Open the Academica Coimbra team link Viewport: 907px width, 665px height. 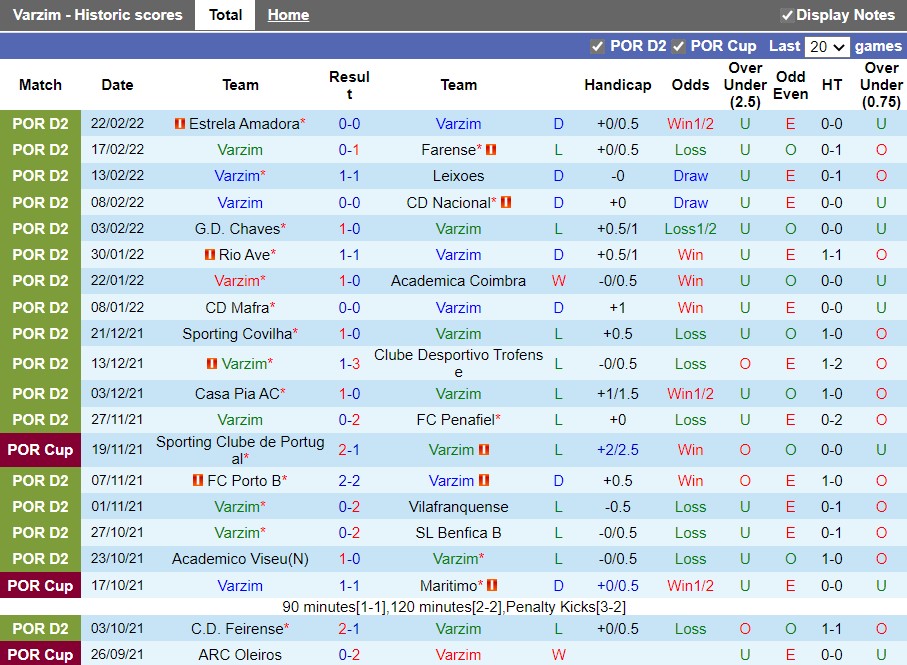pyautogui.click(x=458, y=280)
